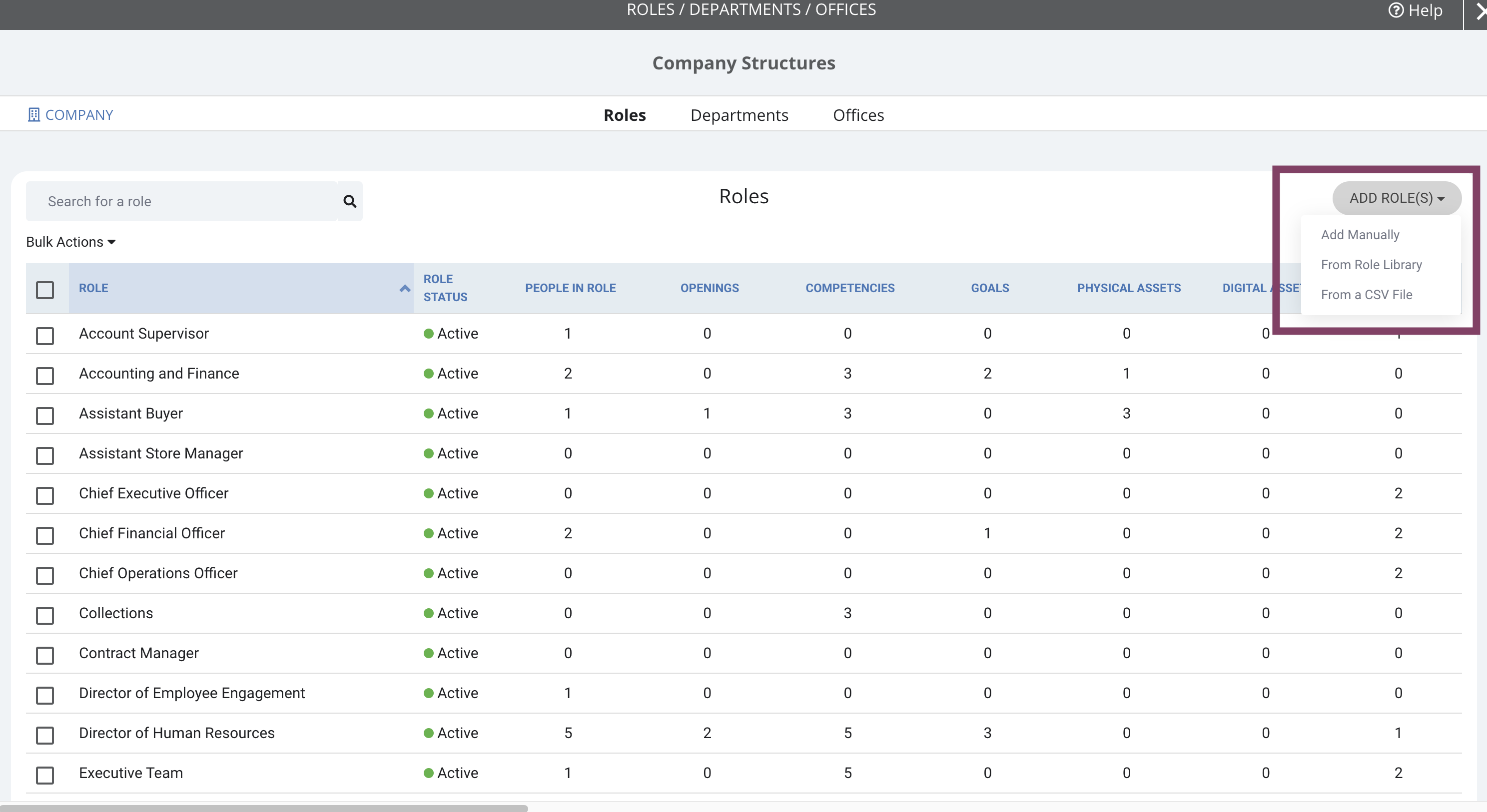
Task: Click the horizontal scrollbar at the bottom
Action: [264, 808]
